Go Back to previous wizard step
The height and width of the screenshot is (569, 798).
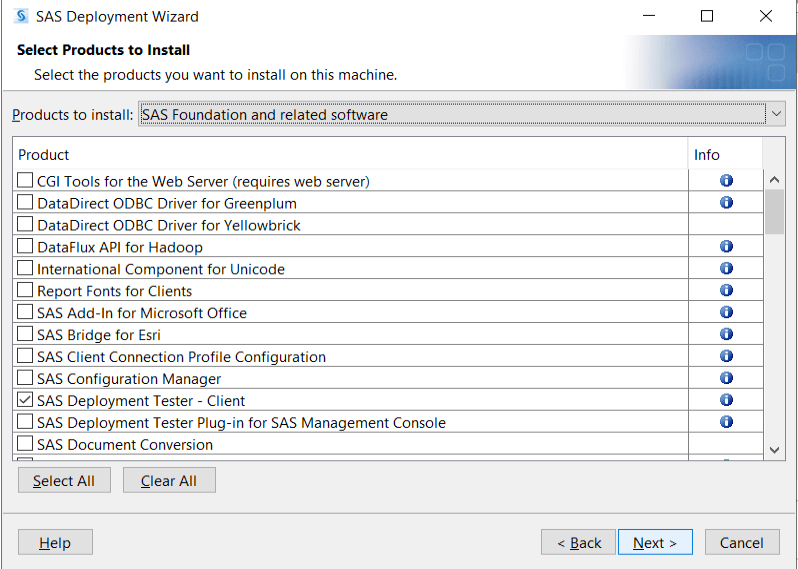(x=579, y=543)
